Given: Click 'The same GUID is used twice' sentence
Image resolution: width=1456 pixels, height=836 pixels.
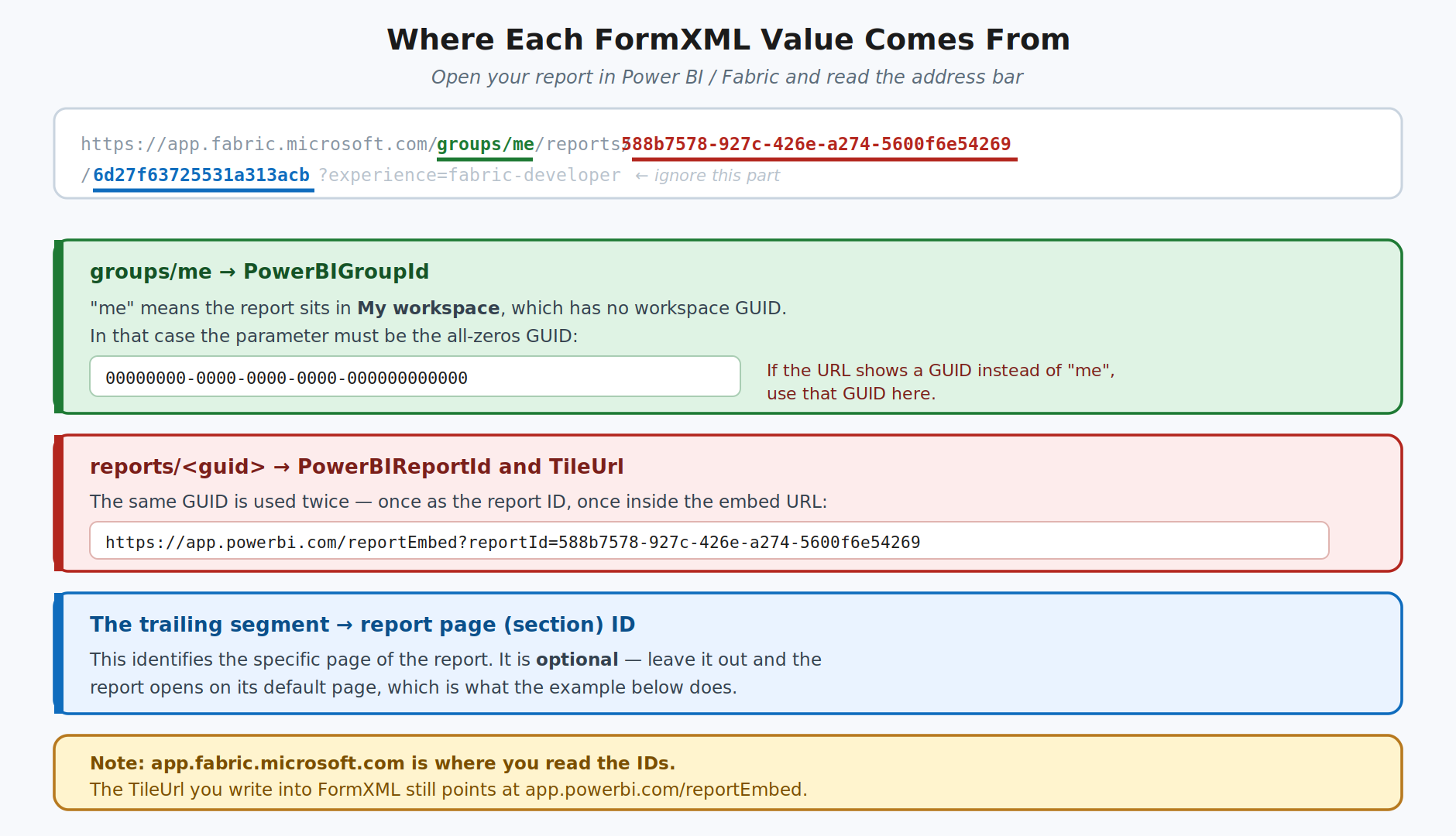Looking at the screenshot, I should click(x=458, y=502).
